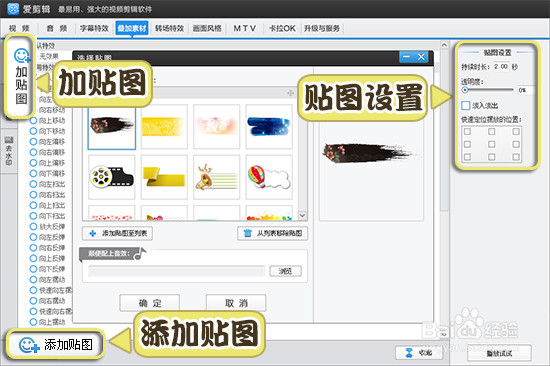Switch to the 升级与服务 tab
Screen dimensions: 550x366
(x=322, y=28)
